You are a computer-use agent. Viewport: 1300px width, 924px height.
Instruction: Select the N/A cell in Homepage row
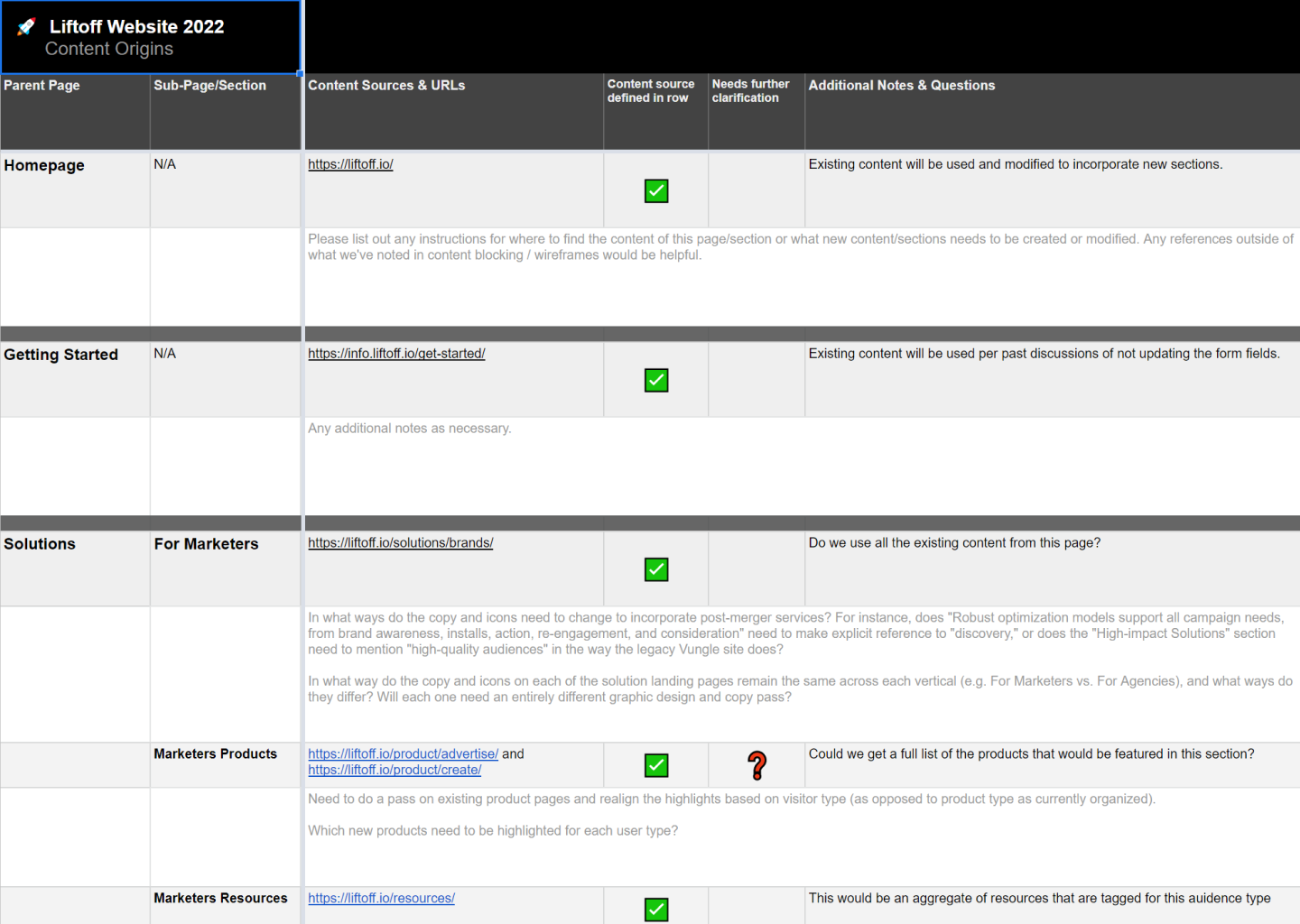[x=226, y=189]
